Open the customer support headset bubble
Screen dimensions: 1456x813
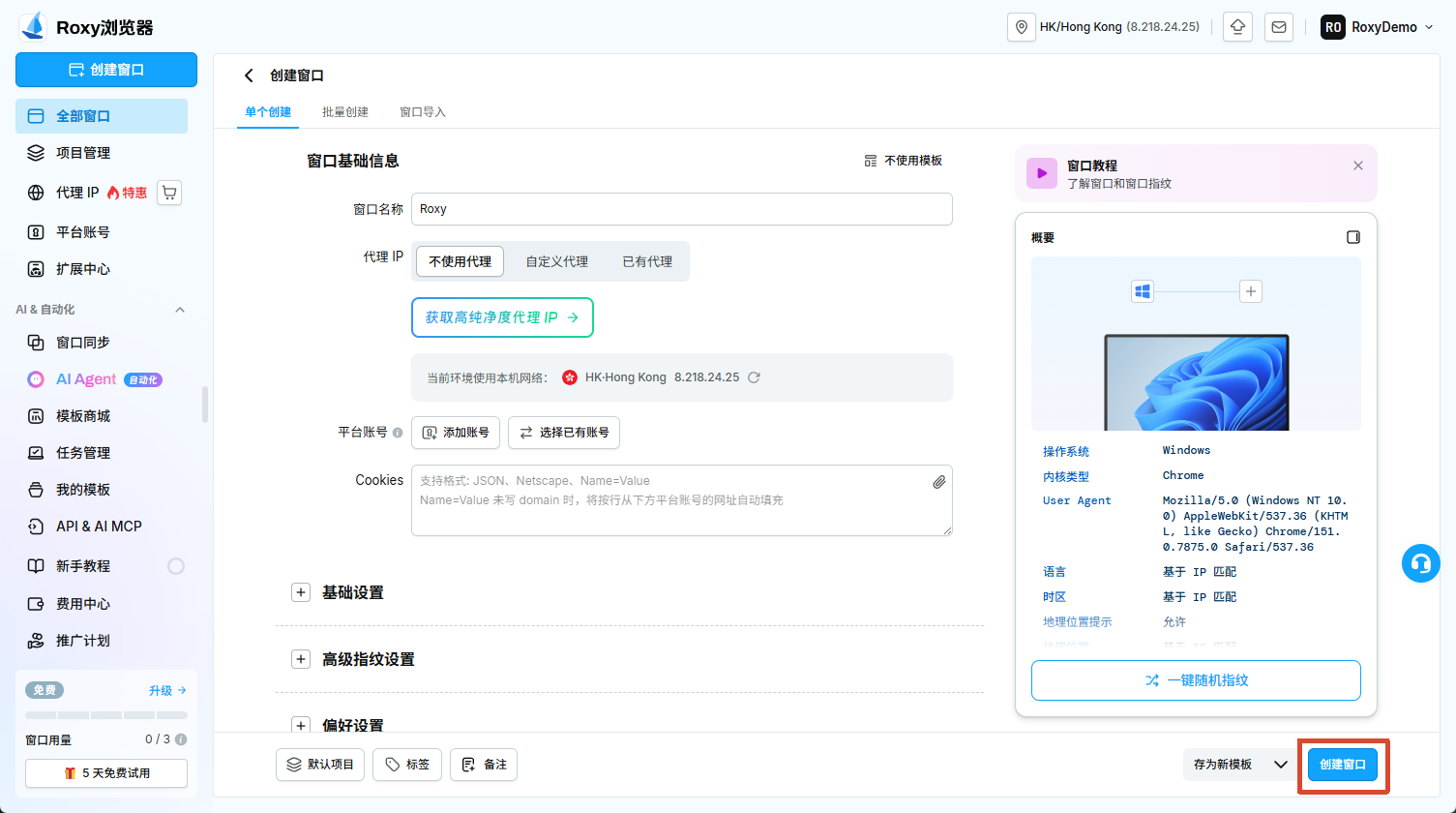pos(1420,563)
